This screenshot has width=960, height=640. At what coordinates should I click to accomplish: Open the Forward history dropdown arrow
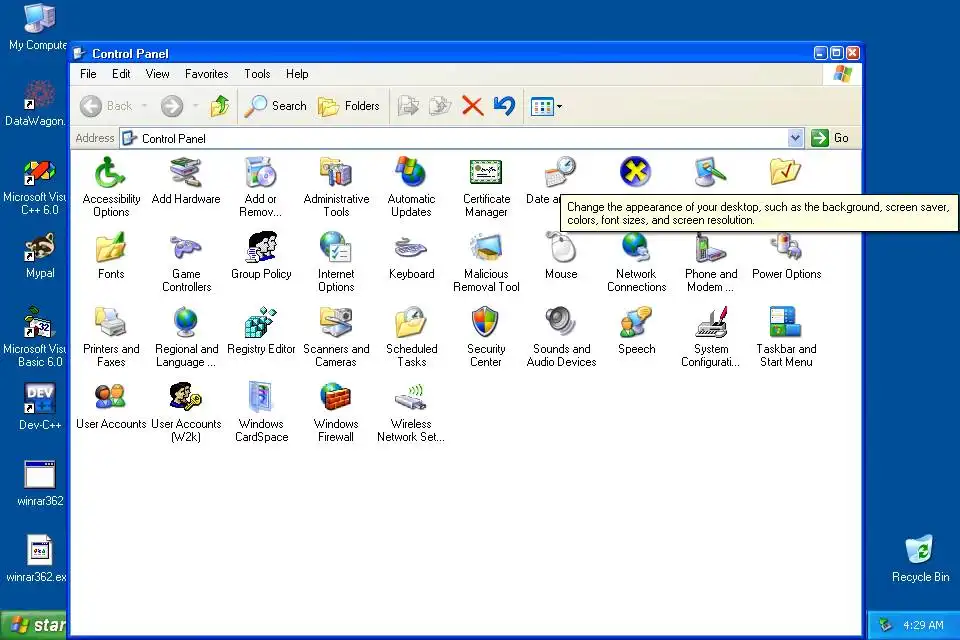coord(195,106)
